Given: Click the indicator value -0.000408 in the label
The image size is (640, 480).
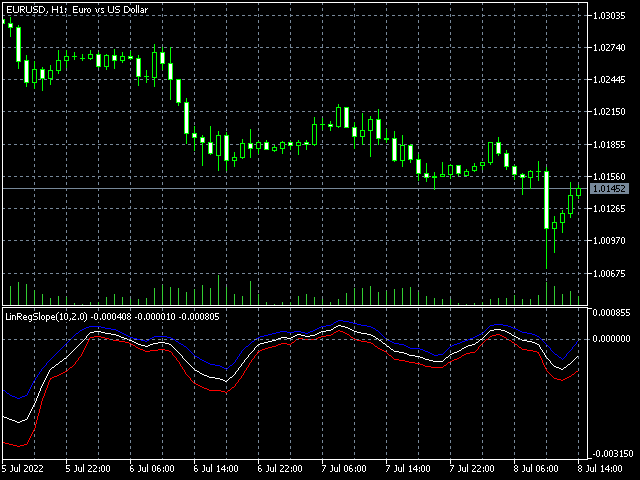Looking at the screenshot, I should click(111, 317).
